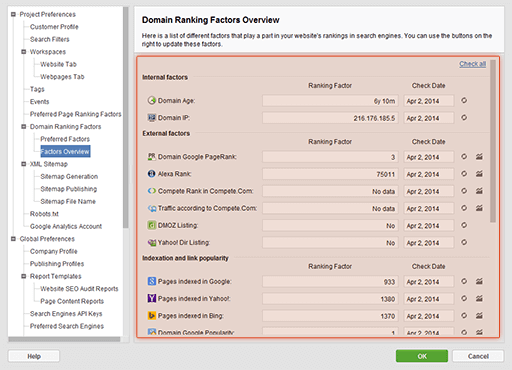The width and height of the screenshot is (512, 370).
Task: Collapse the Report Templates tree node
Action: pos(24,276)
